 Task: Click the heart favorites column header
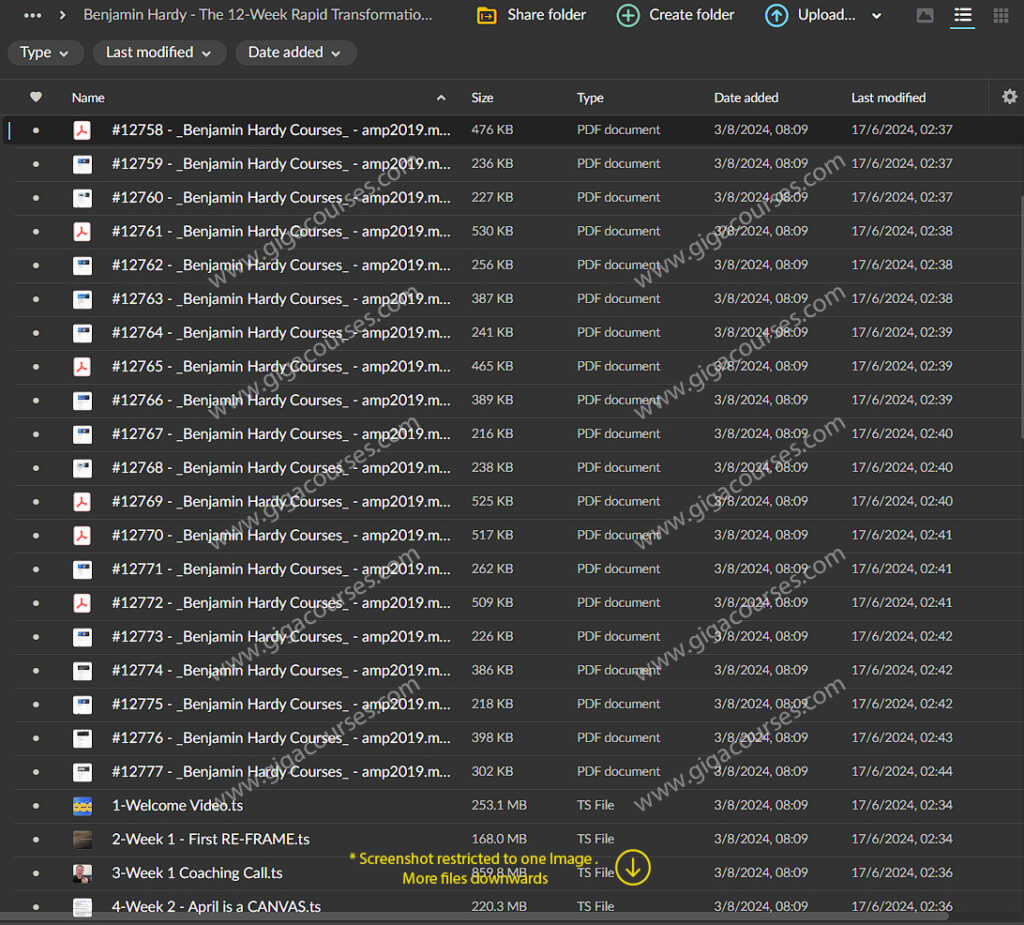(36, 97)
